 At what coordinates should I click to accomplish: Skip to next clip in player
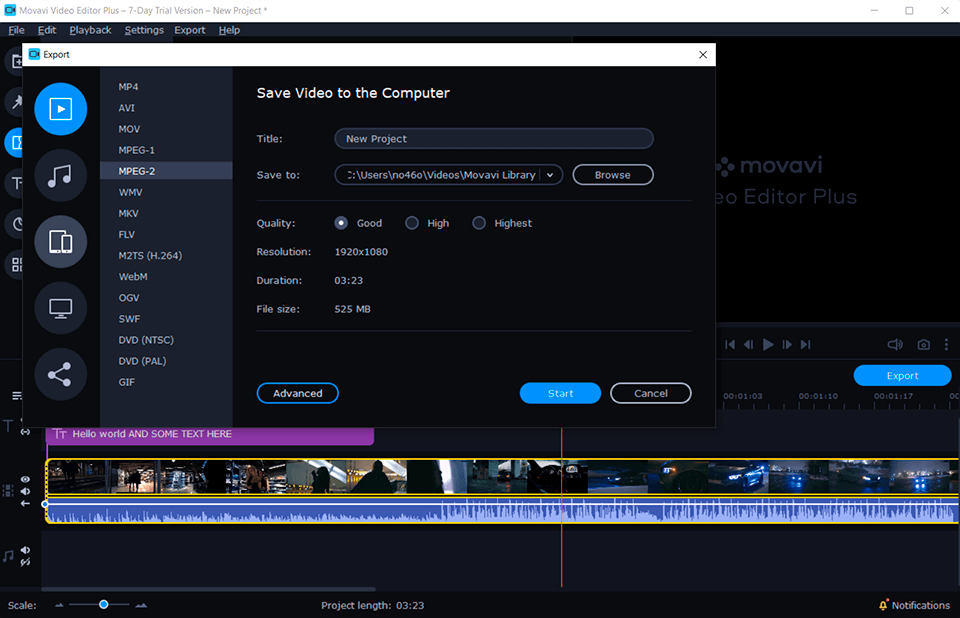click(806, 344)
